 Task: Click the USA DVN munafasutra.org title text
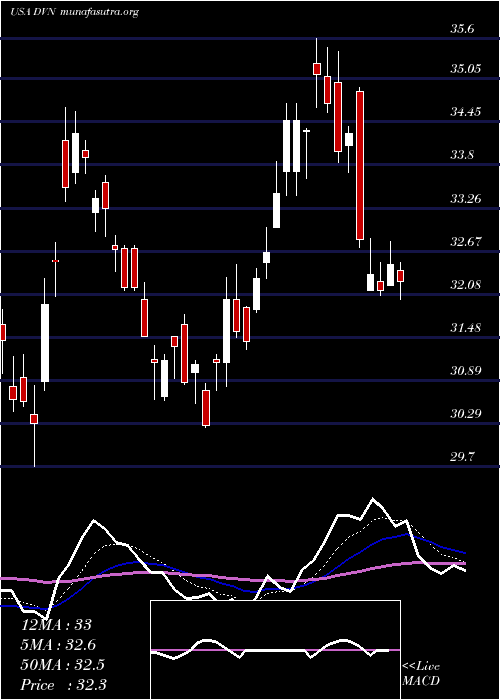[74, 12]
